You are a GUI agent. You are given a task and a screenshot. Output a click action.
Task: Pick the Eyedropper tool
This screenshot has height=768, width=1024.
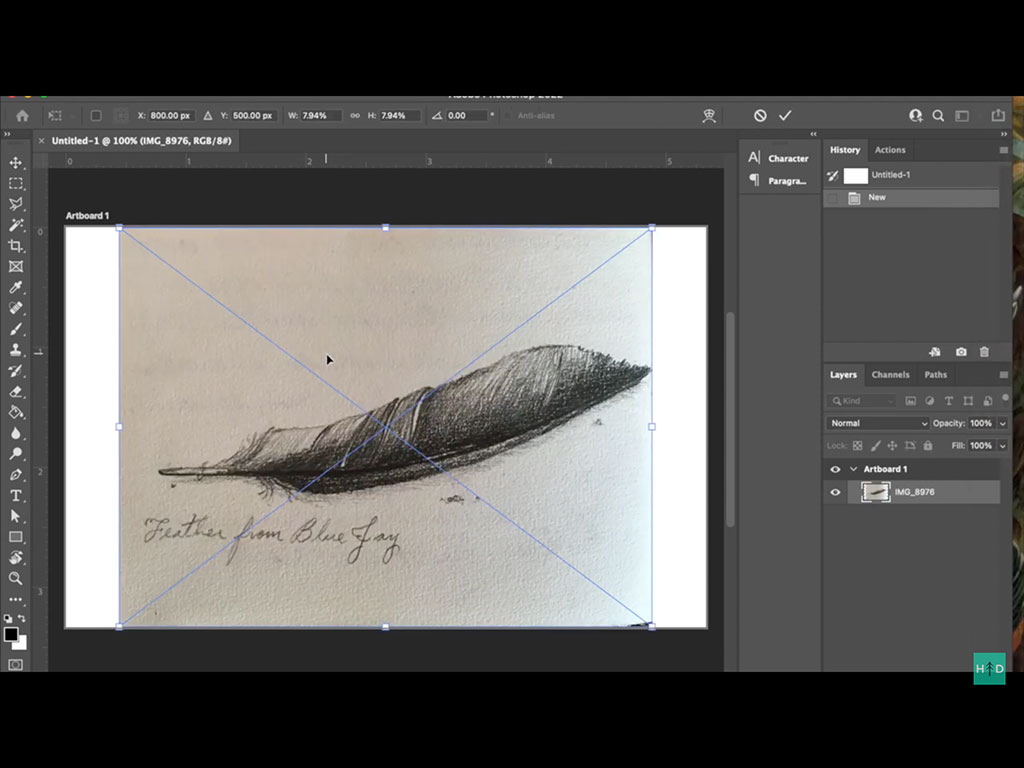click(16, 288)
